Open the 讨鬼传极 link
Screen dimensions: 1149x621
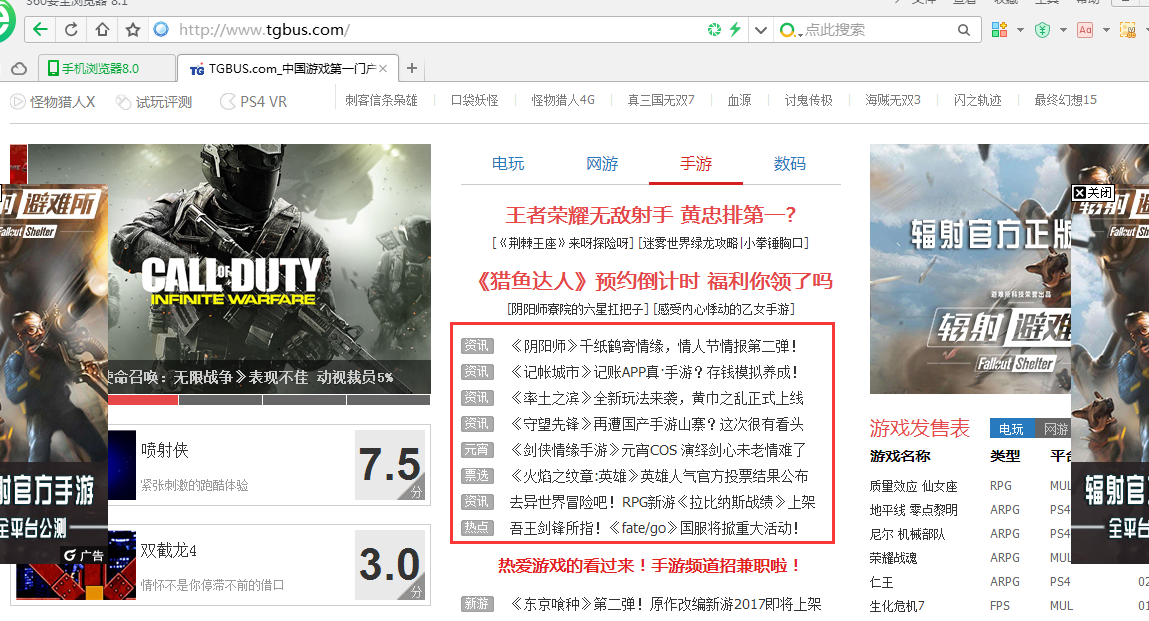[808, 100]
